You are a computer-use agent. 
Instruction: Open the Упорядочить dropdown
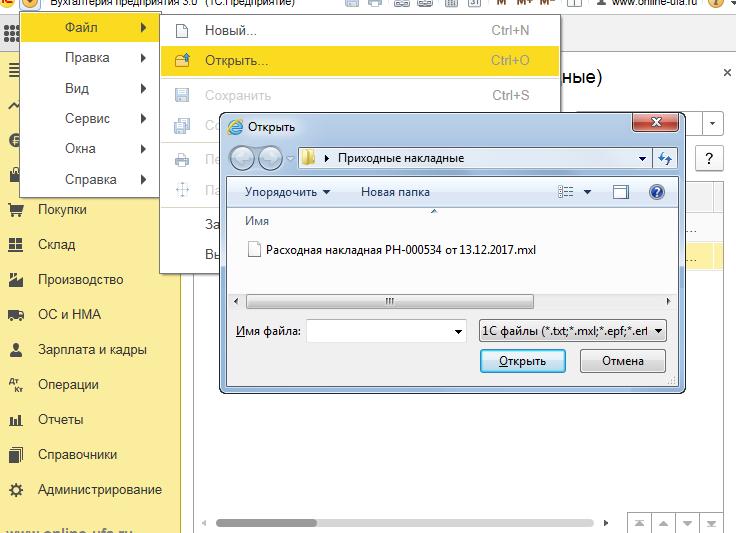point(287,192)
